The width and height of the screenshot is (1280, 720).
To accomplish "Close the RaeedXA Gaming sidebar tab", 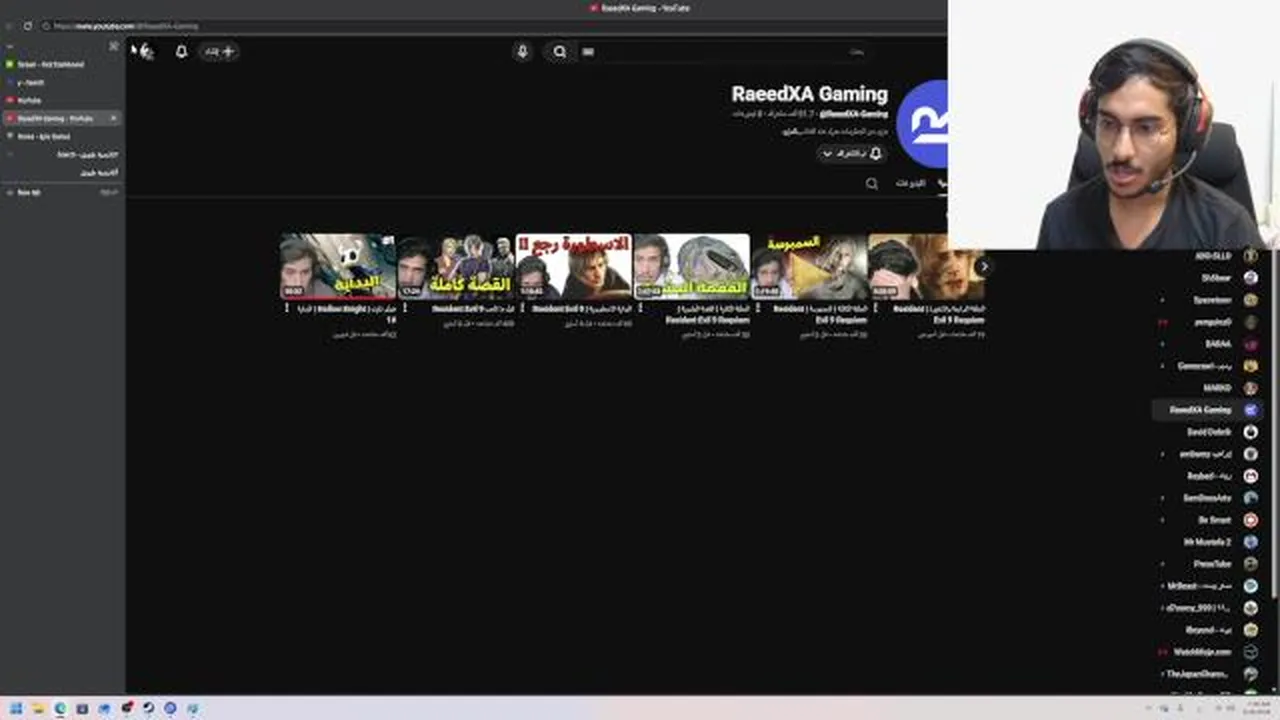I will tap(113, 118).
